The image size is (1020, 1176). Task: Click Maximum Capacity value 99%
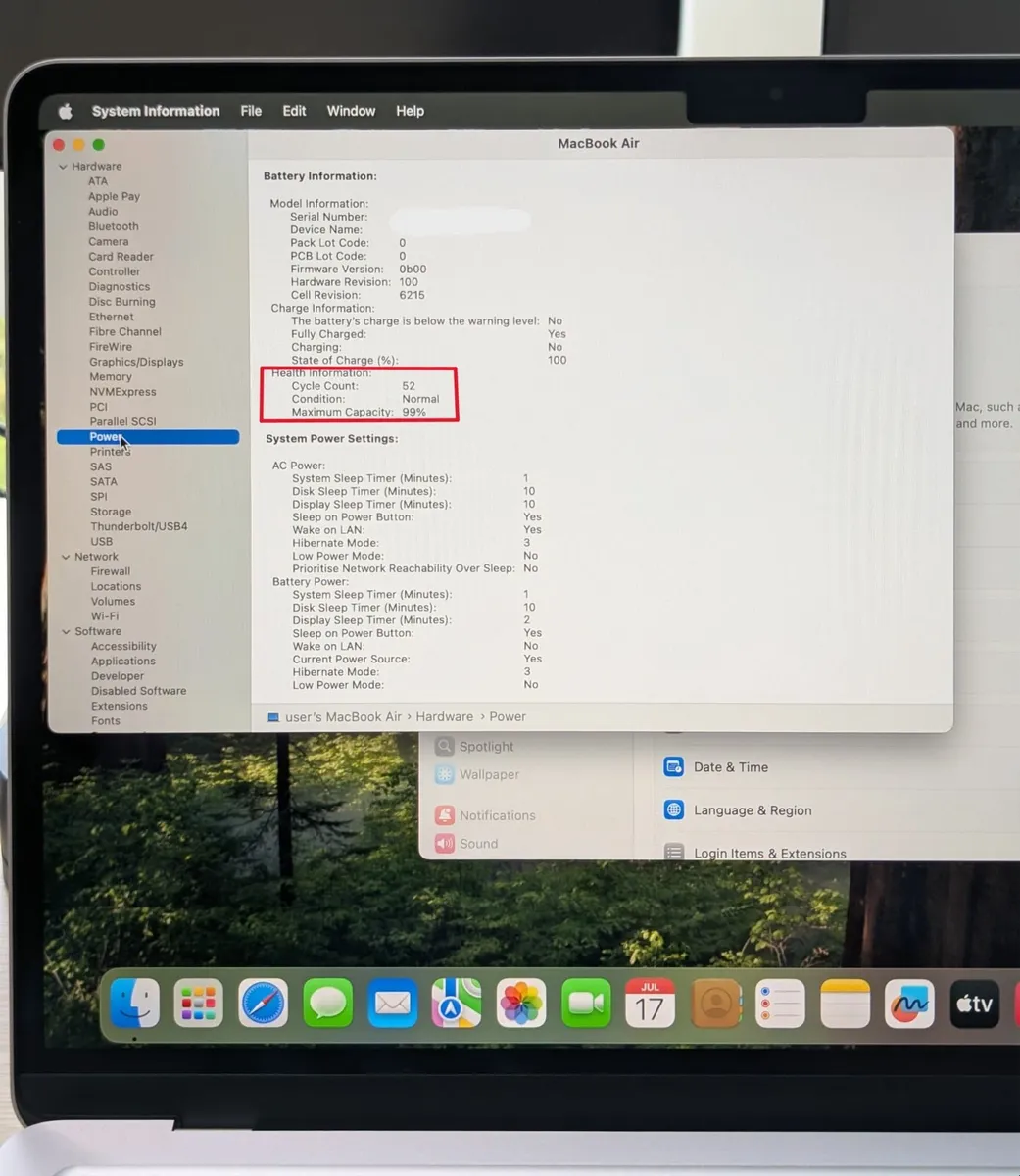click(x=413, y=412)
